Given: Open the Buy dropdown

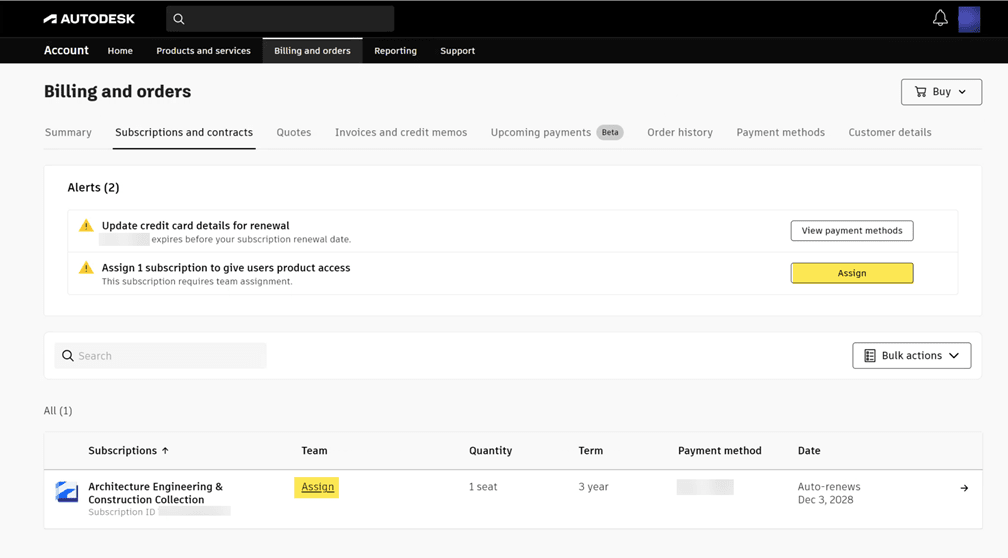Looking at the screenshot, I should tap(941, 92).
